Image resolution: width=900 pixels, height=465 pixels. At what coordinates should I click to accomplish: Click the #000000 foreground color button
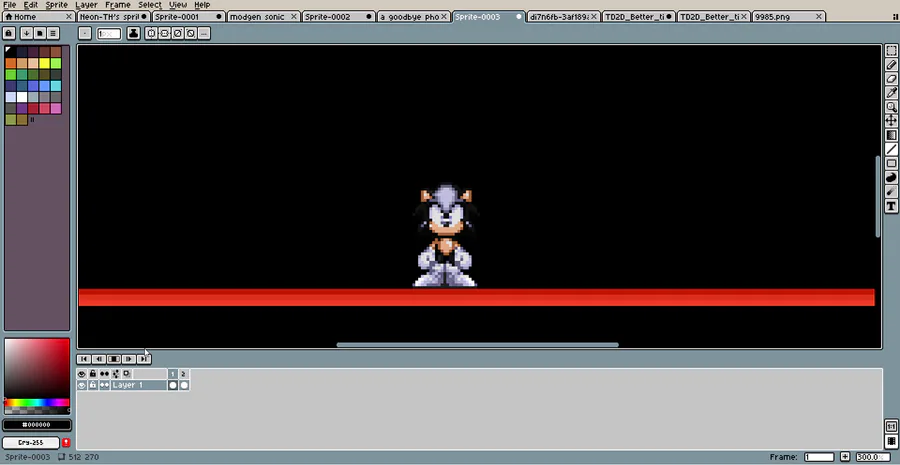pos(37,425)
